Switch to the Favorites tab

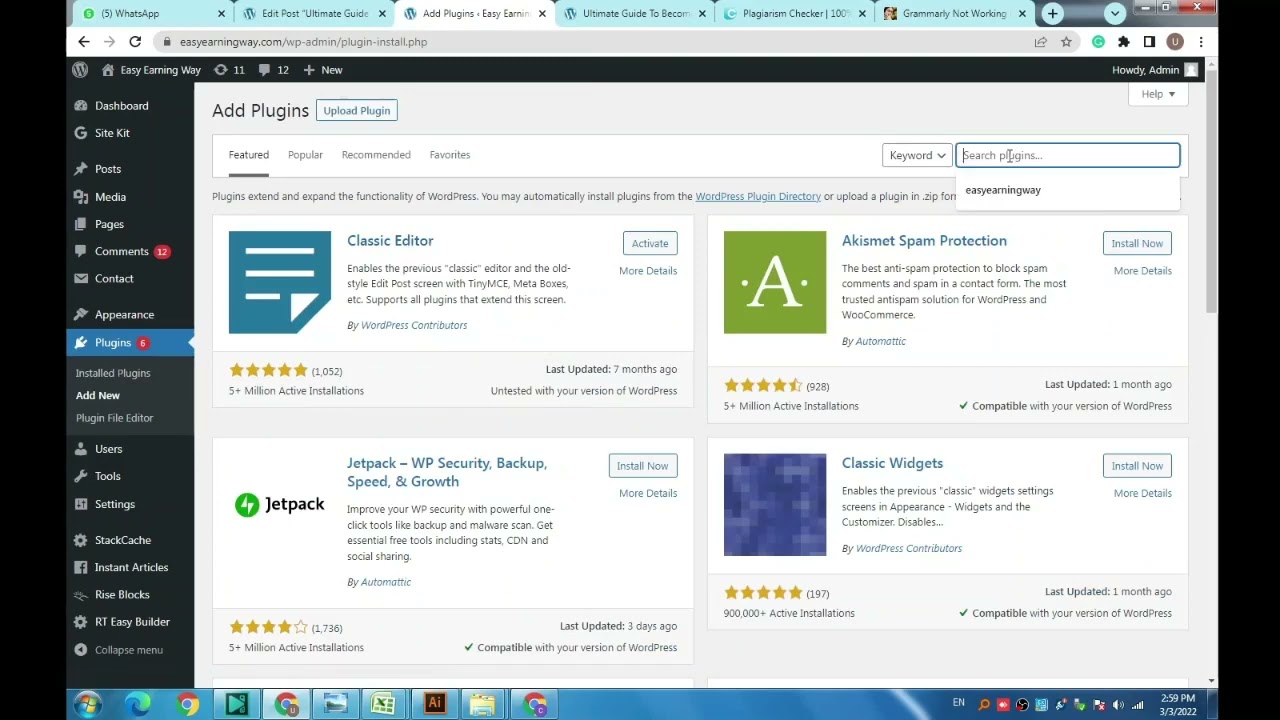450,155
